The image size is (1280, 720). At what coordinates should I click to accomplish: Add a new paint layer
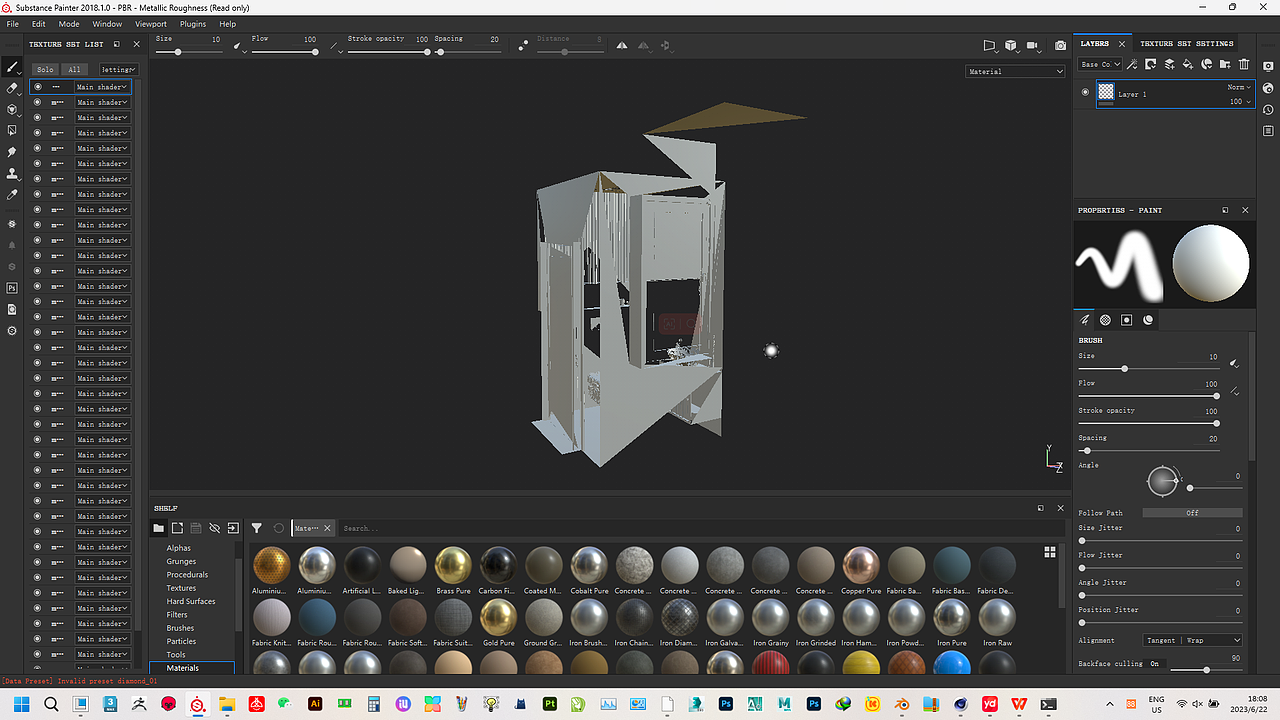point(1169,64)
